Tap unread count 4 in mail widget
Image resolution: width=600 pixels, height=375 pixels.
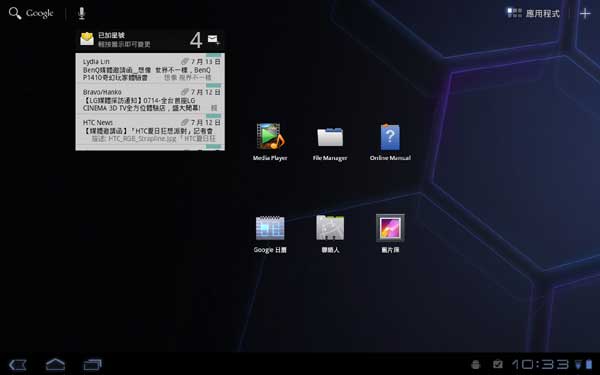click(x=196, y=40)
